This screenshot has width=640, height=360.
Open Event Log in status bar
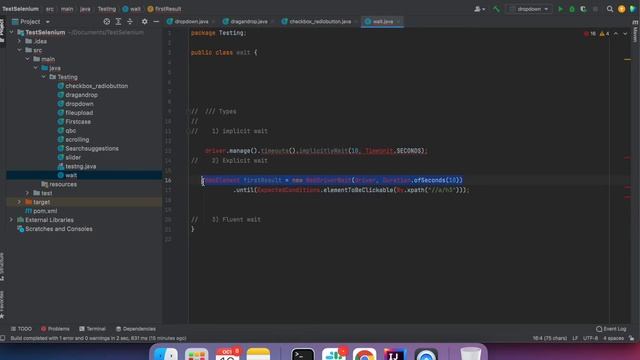611,329
